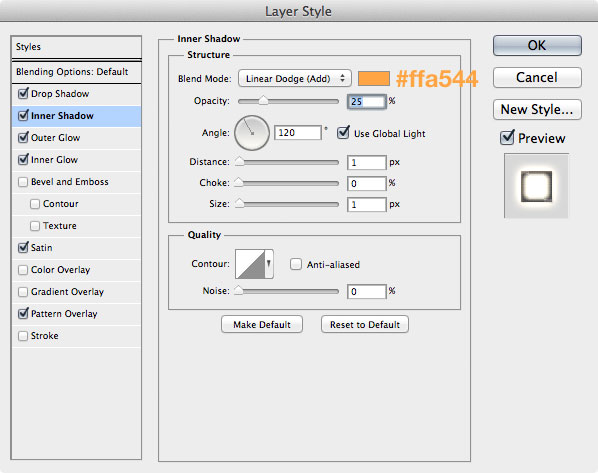Open the orange shadow color swatch

click(374, 79)
